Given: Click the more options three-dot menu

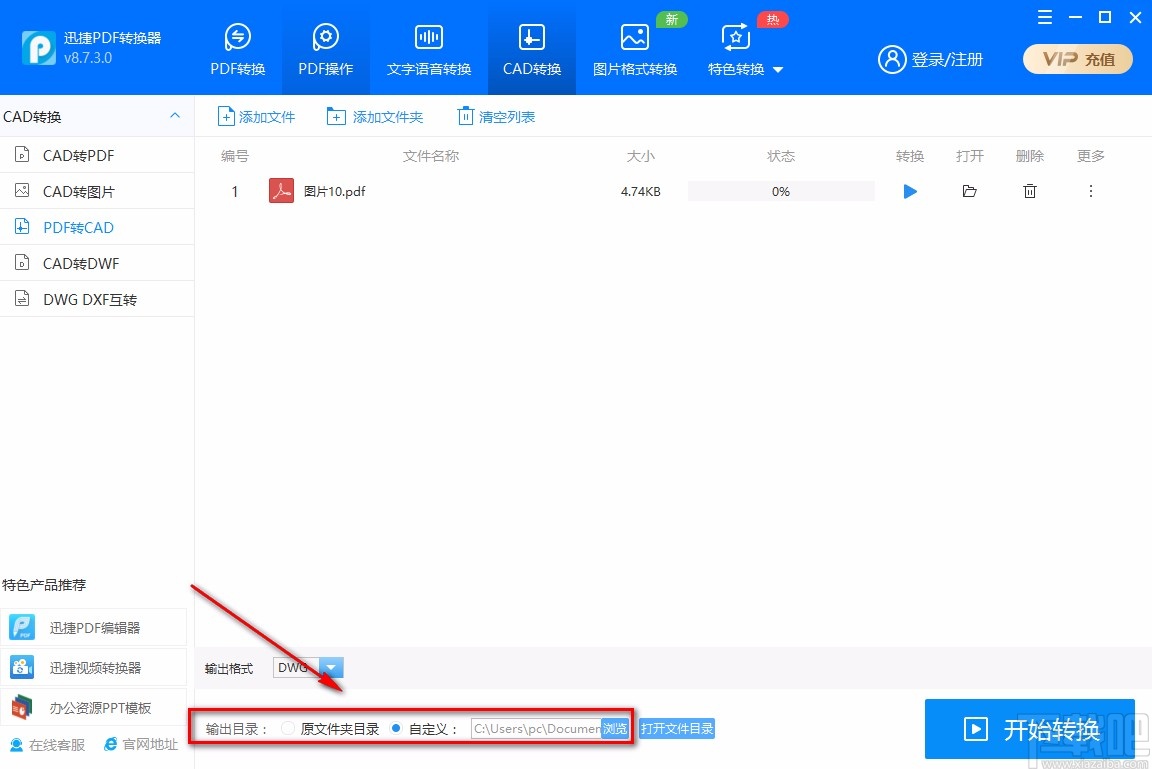Looking at the screenshot, I should 1091,191.
